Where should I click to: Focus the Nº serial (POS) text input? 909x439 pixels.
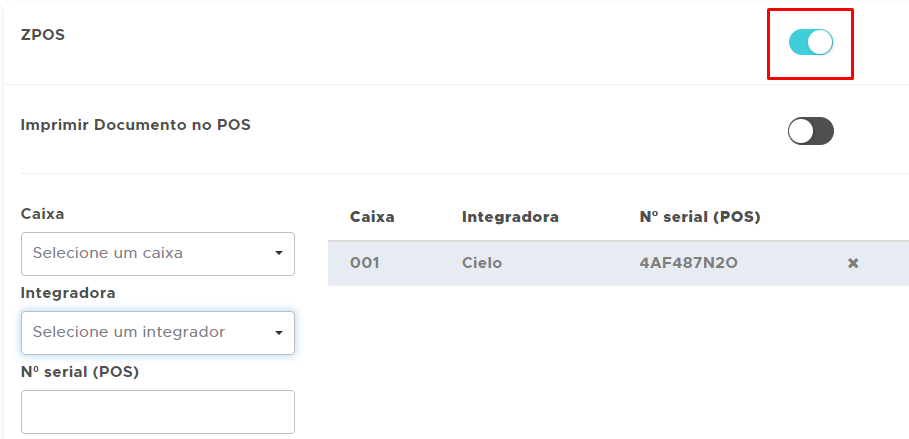point(157,411)
